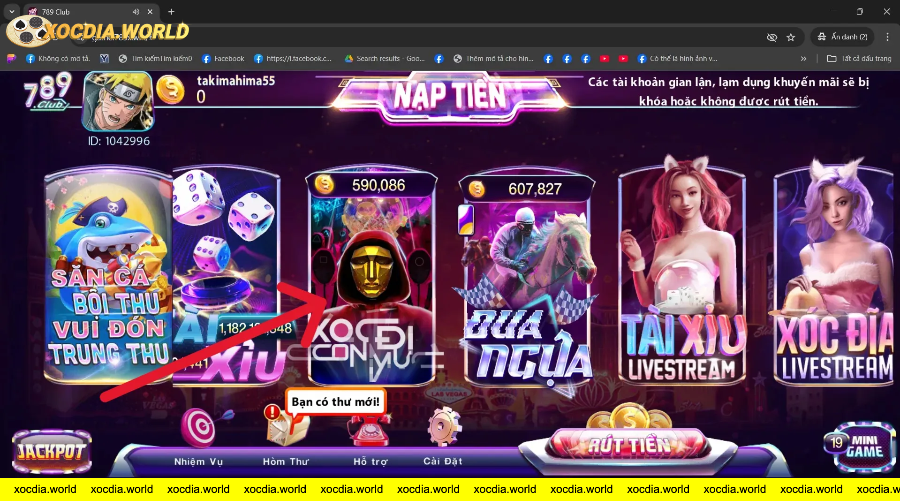900x501 pixels.
Task: Open the Không có mô tả bookmark
Action: [58, 58]
